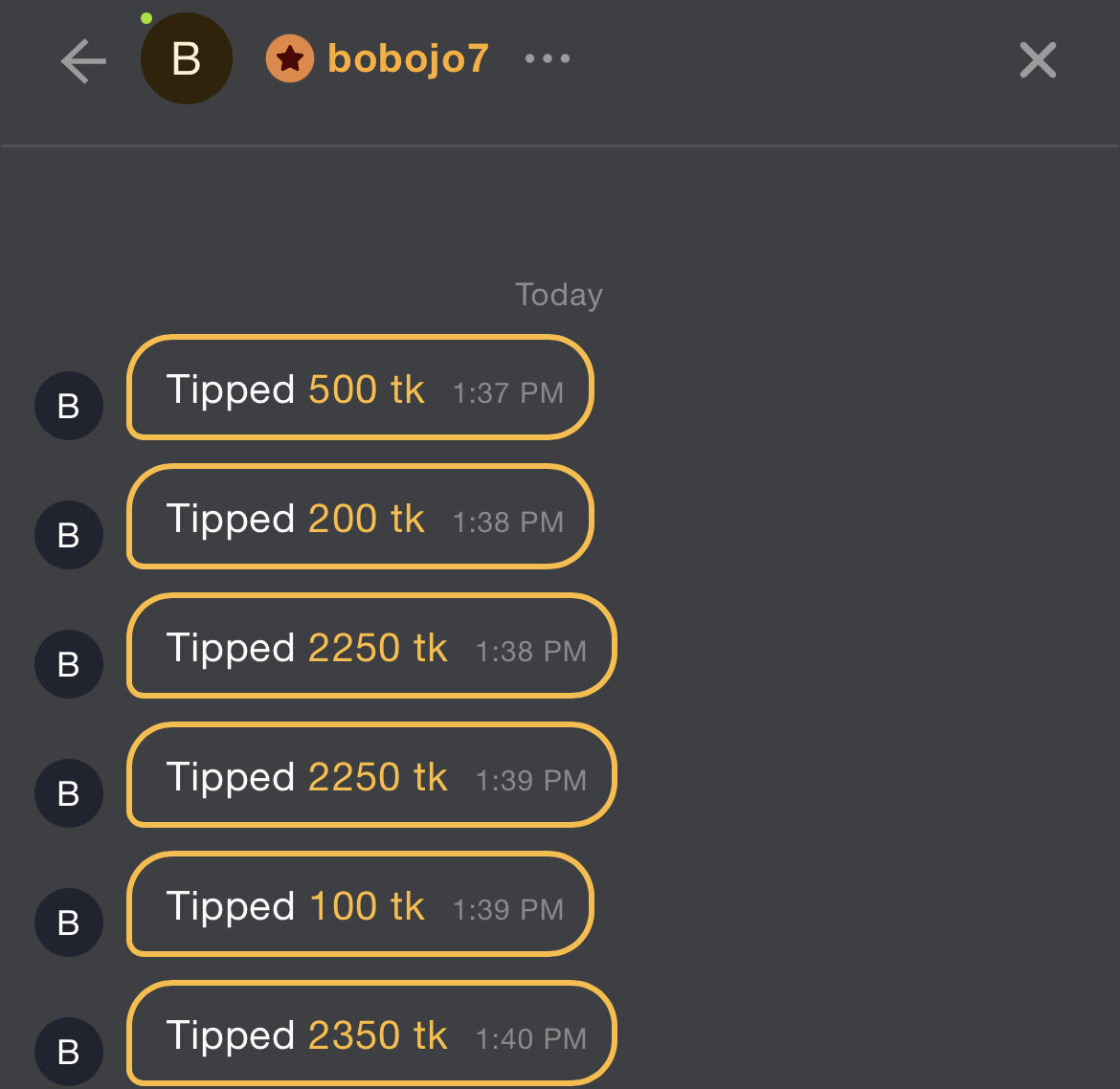Click the Today date separator label
The height and width of the screenshot is (1089, 1120).
point(559,295)
